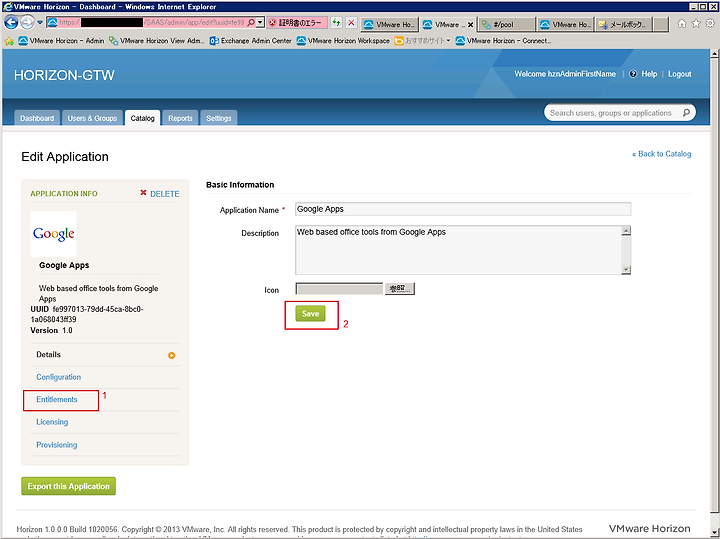This screenshot has height=539, width=720.
Task: Click the browser Forward arrow button
Action: click(x=28, y=22)
